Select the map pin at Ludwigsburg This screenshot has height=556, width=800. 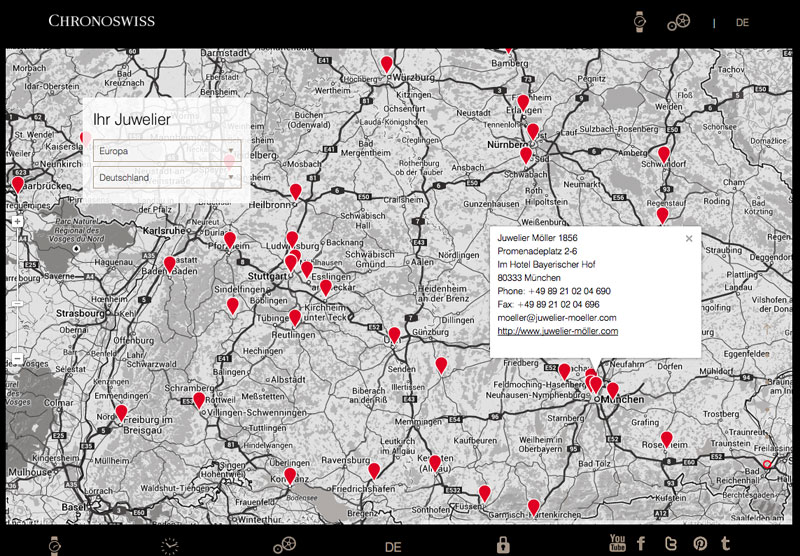292,239
